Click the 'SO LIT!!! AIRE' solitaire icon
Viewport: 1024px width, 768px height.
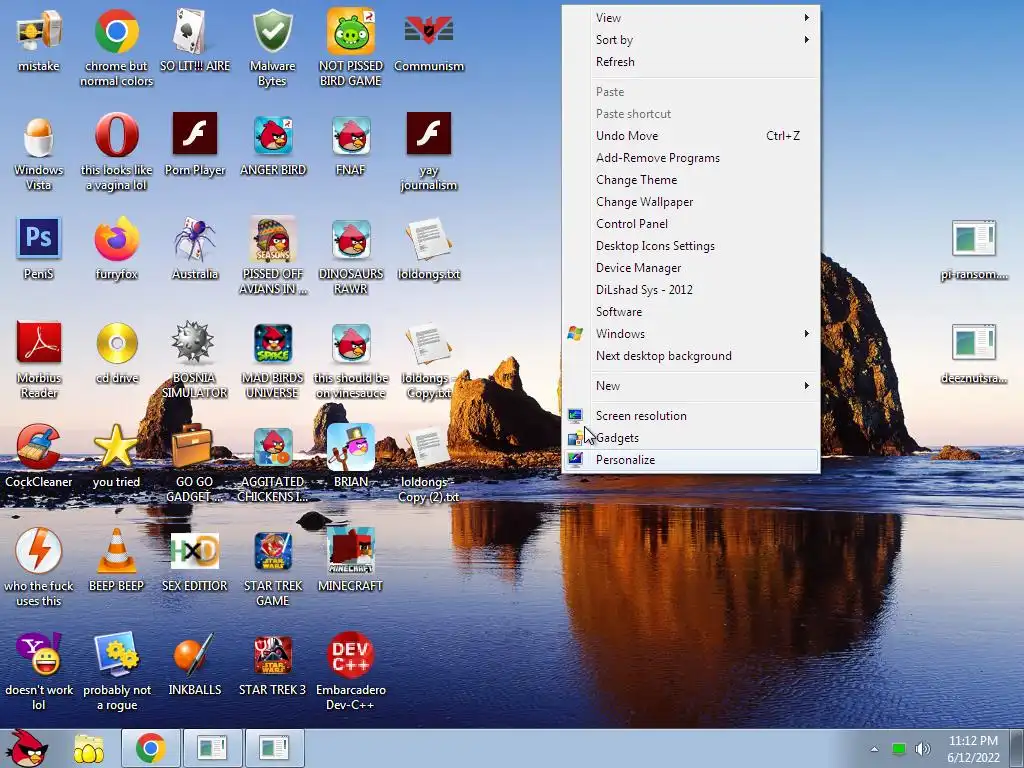click(195, 40)
